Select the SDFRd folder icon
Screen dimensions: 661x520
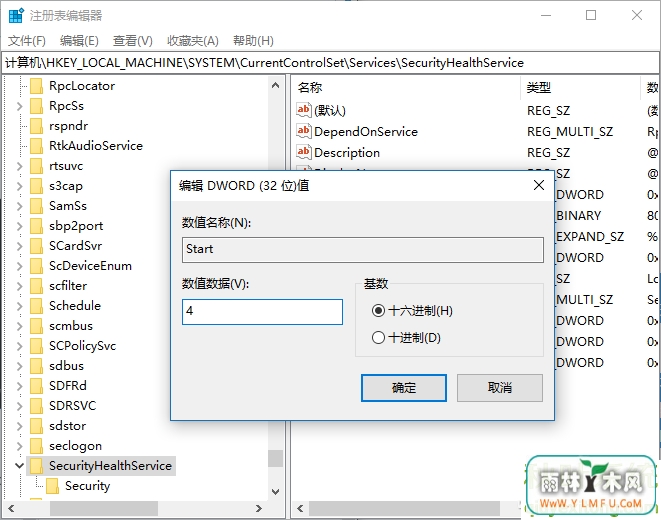coord(37,386)
